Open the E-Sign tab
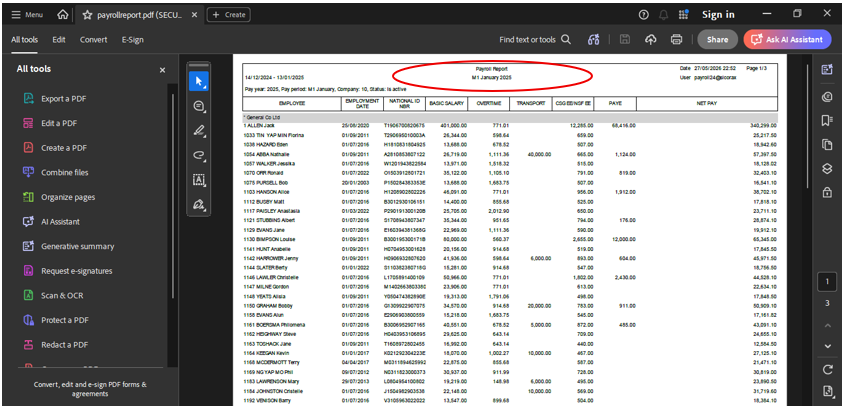Screen dimensions: 844x407 coord(132,40)
